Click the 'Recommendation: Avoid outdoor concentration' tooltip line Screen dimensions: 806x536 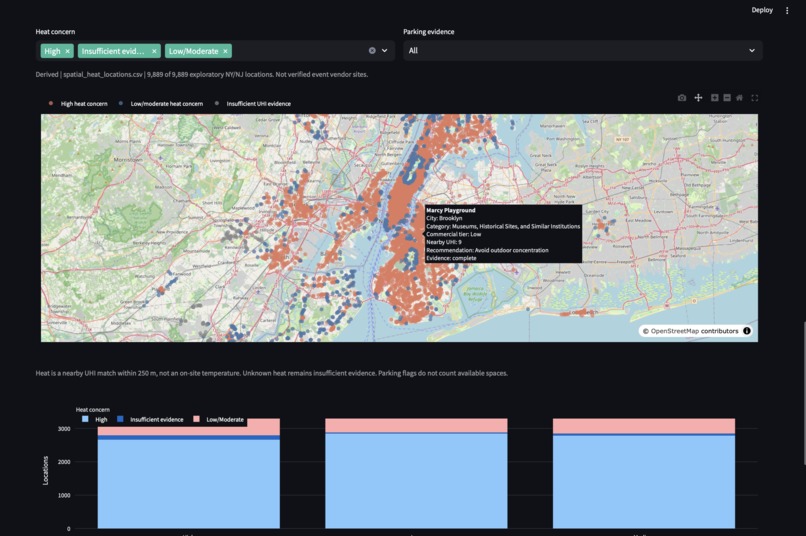click(x=487, y=250)
